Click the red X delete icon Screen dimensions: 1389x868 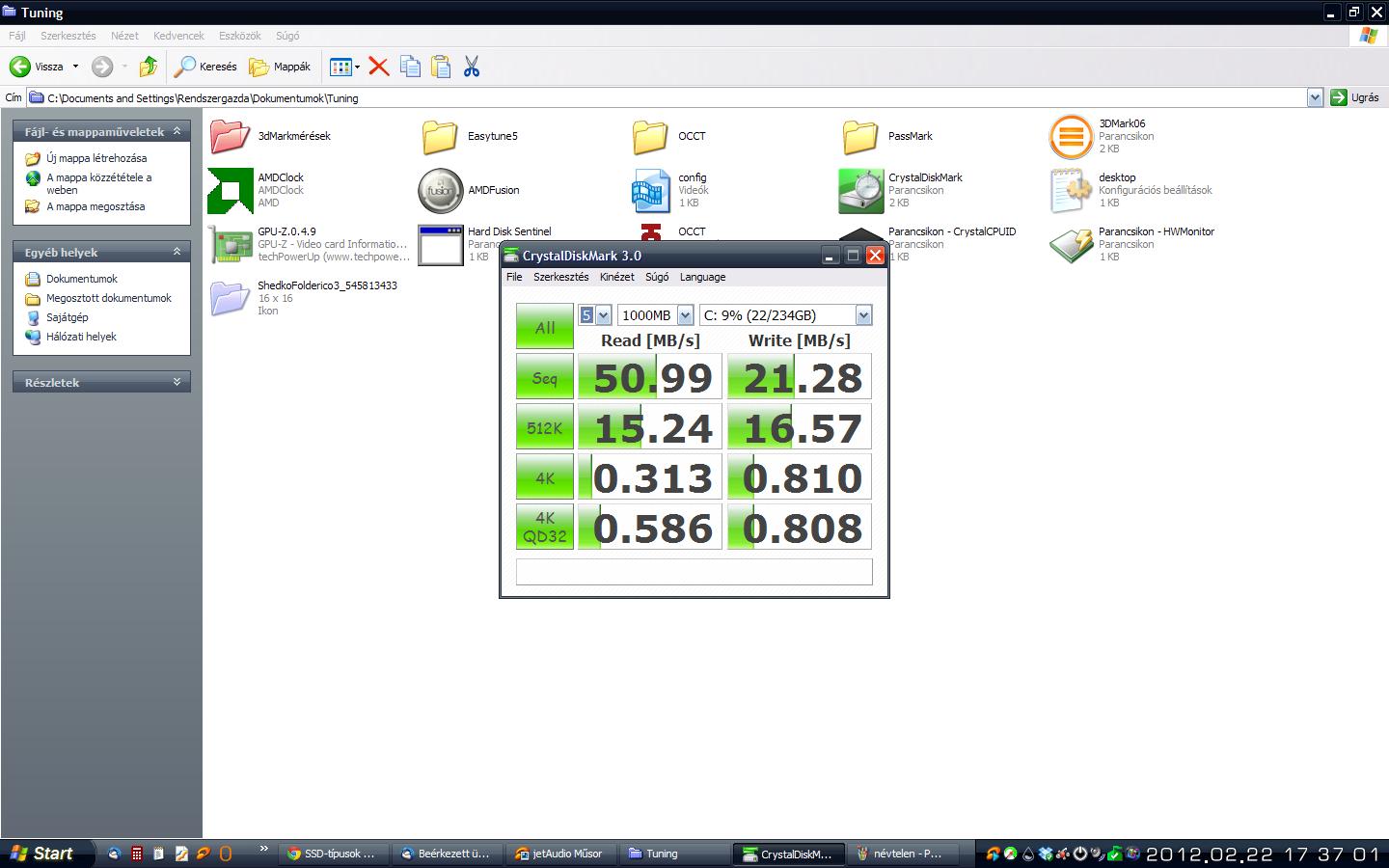coord(379,67)
